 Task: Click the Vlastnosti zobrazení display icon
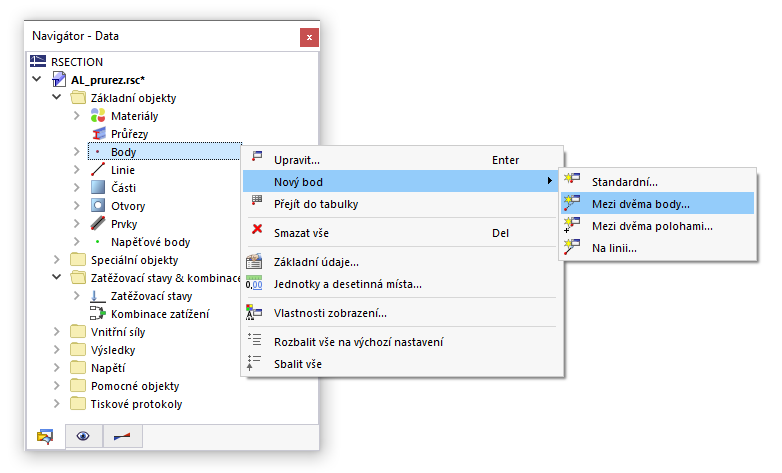[x=254, y=312]
